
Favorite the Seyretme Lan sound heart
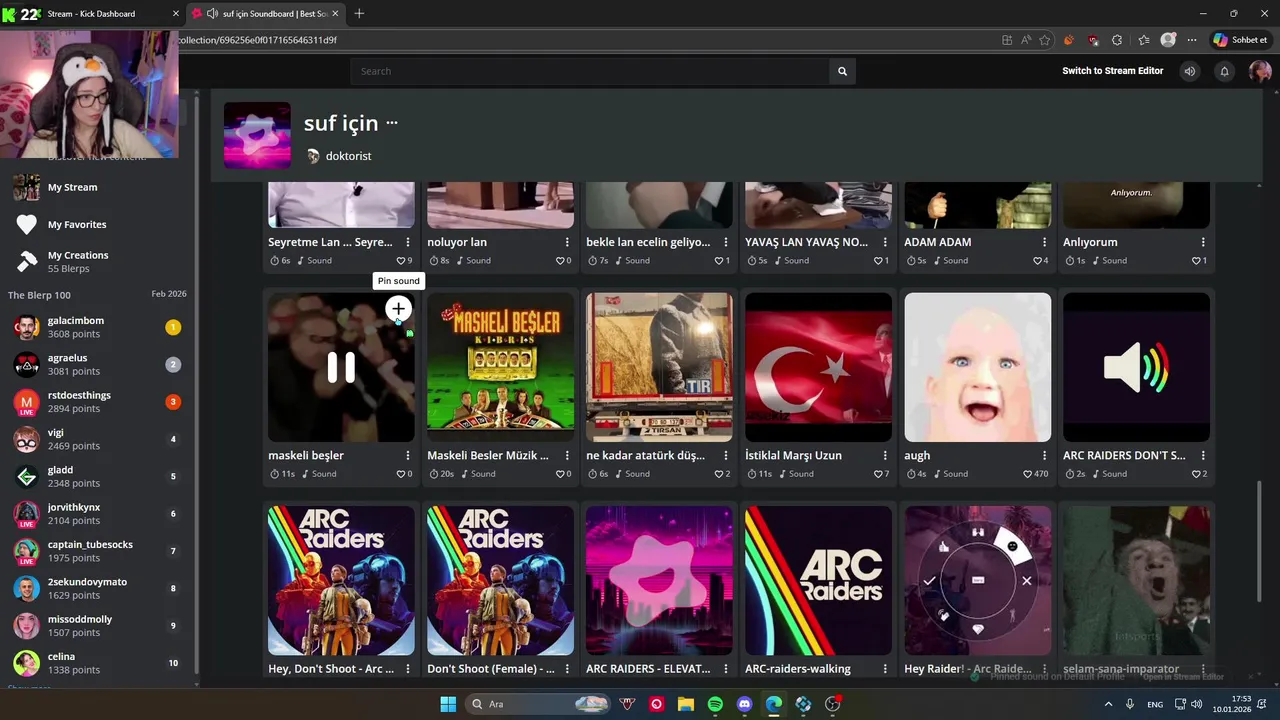[401, 261]
